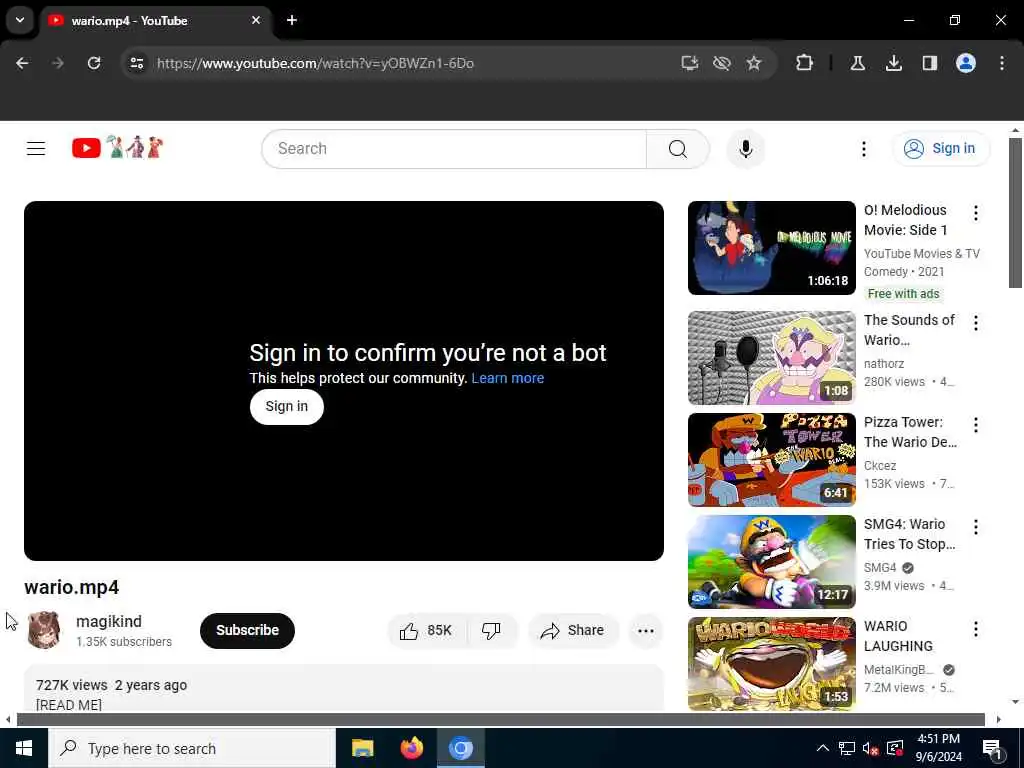The width and height of the screenshot is (1024, 768).
Task: Open the notification center icon
Action: pos(993,748)
